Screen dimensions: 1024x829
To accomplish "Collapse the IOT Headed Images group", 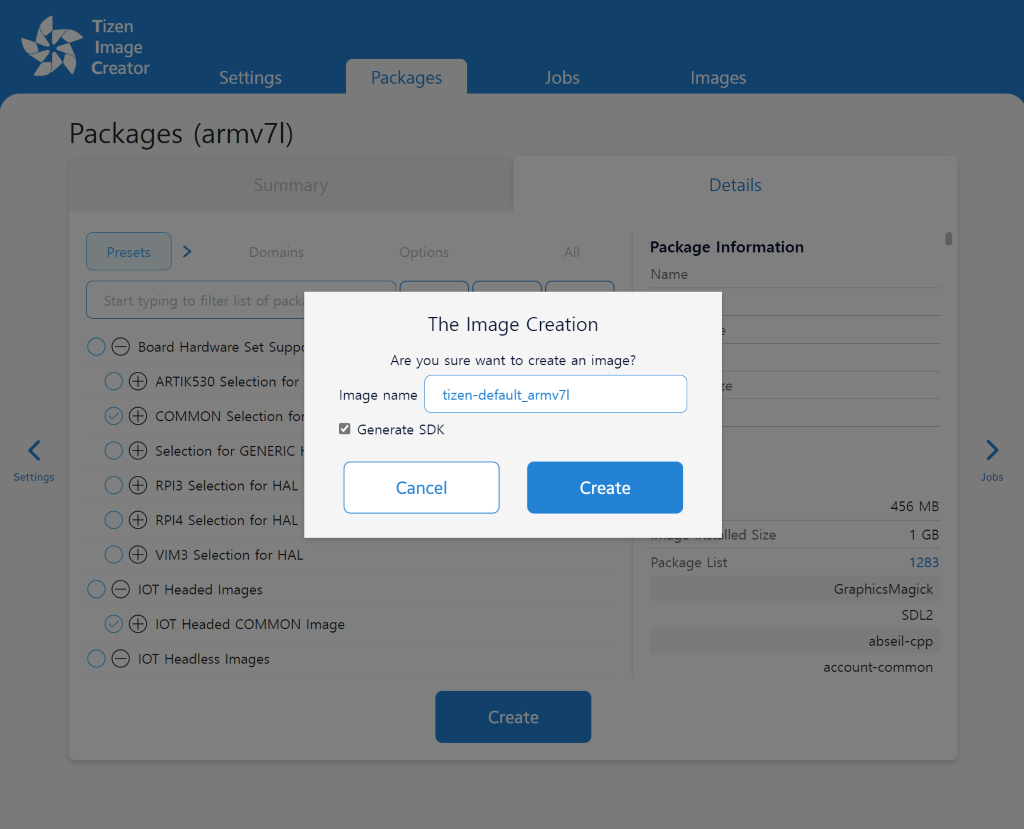I will [x=119, y=589].
